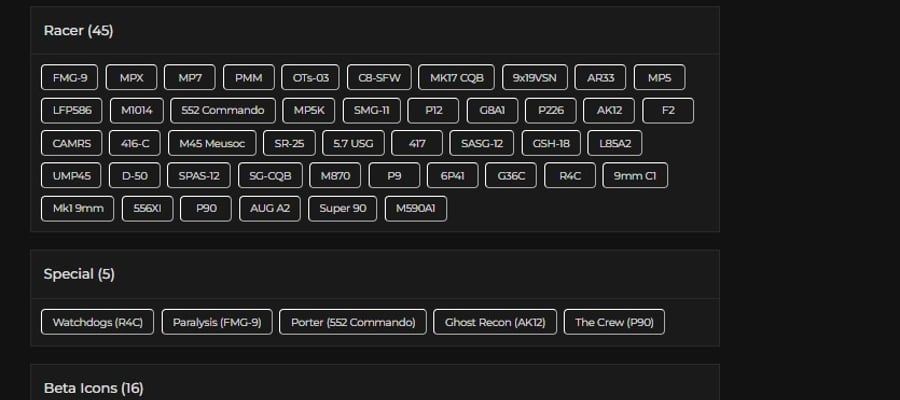Choose the 9x19VSN tag
900x400 pixels.
click(535, 77)
